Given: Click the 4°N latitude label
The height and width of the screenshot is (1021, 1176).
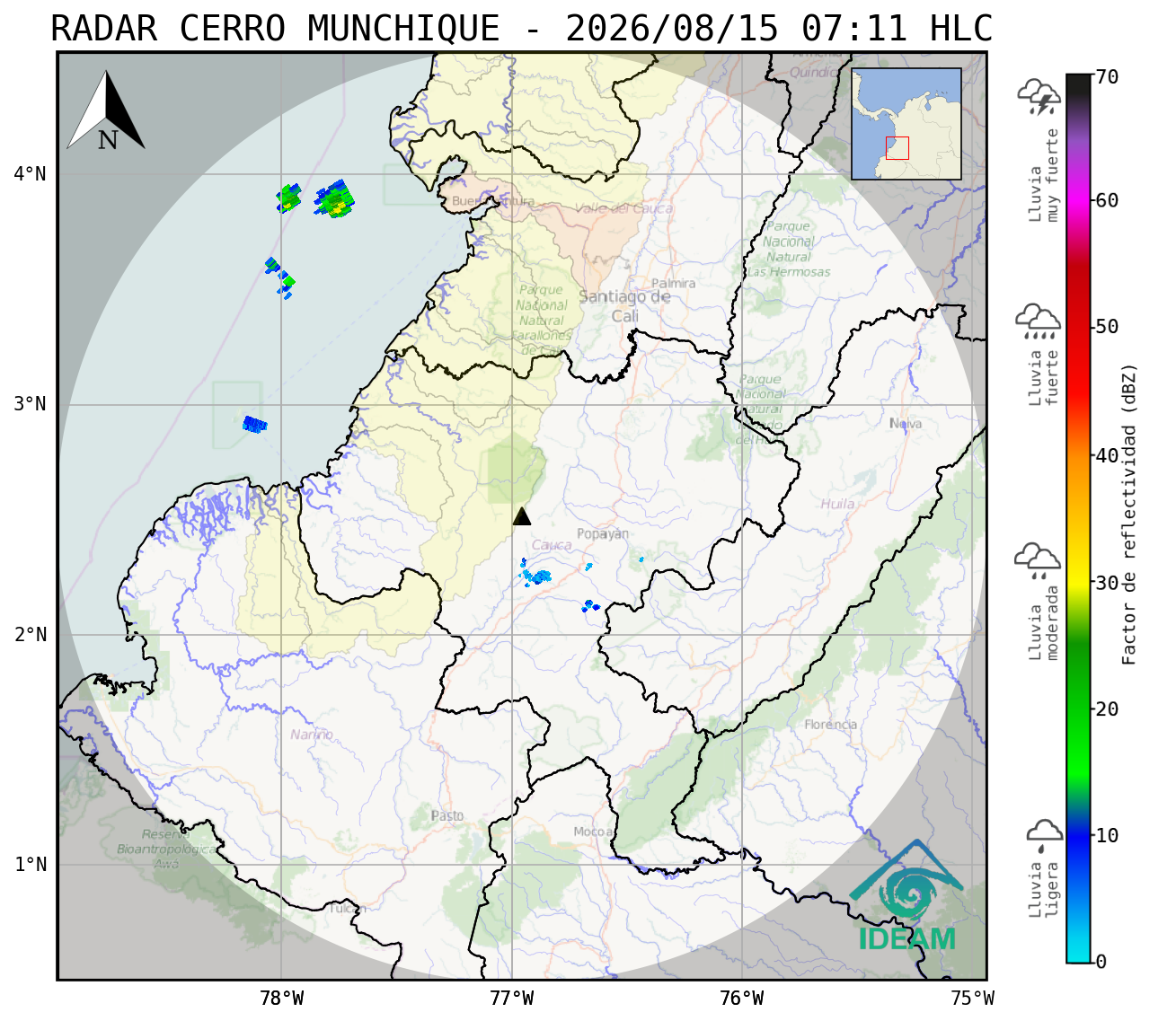Looking at the screenshot, I should (31, 173).
